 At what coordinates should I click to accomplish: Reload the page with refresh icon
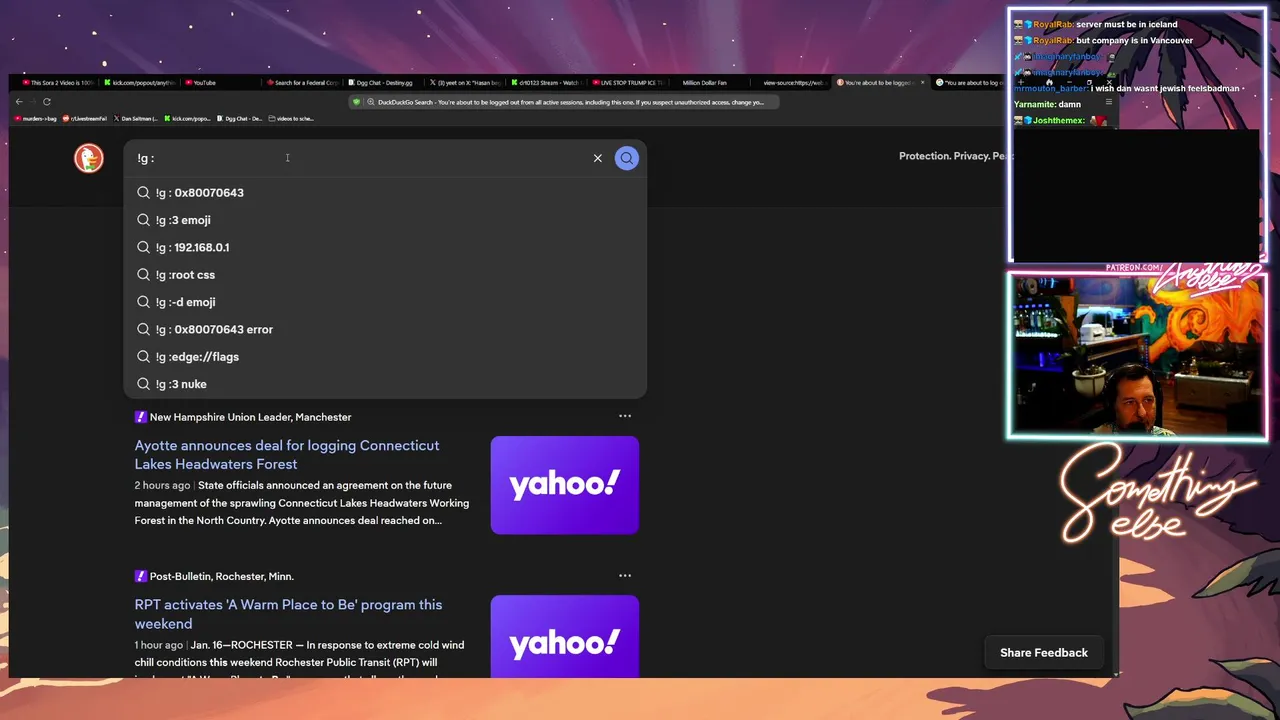click(47, 102)
